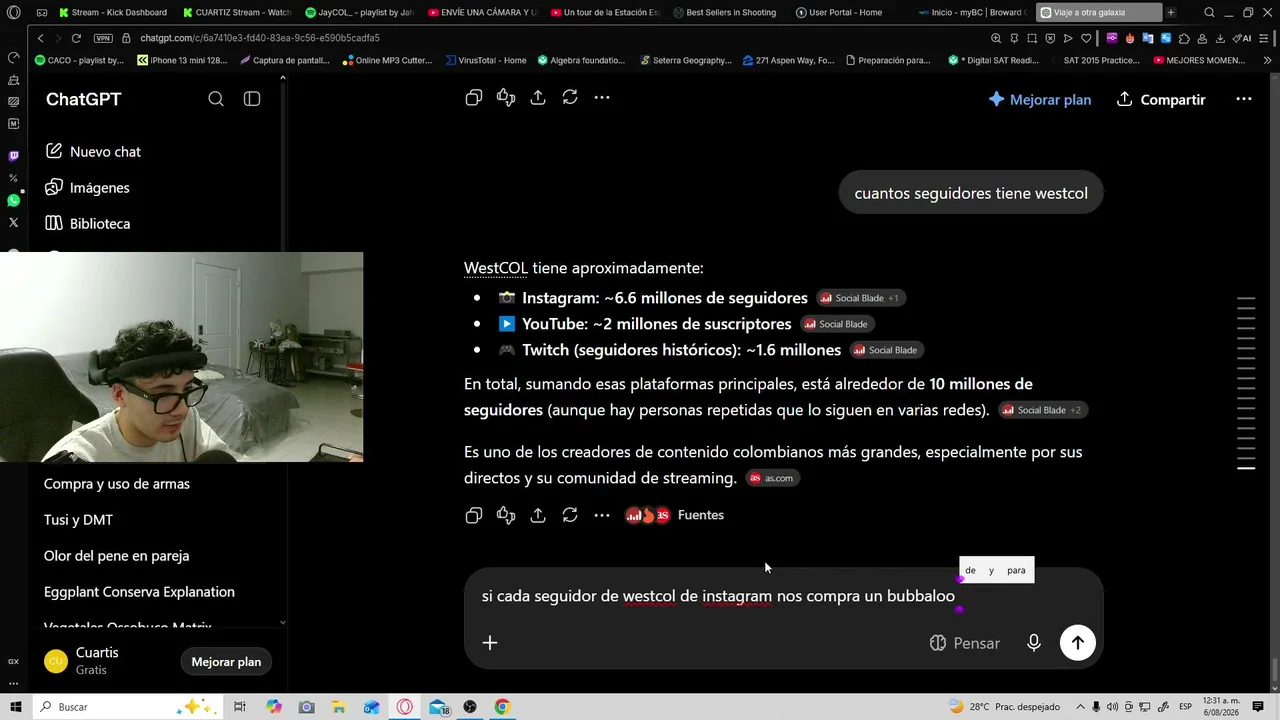Click Mejorar plan in sidebar footer
This screenshot has width=1280, height=720.
tap(226, 662)
